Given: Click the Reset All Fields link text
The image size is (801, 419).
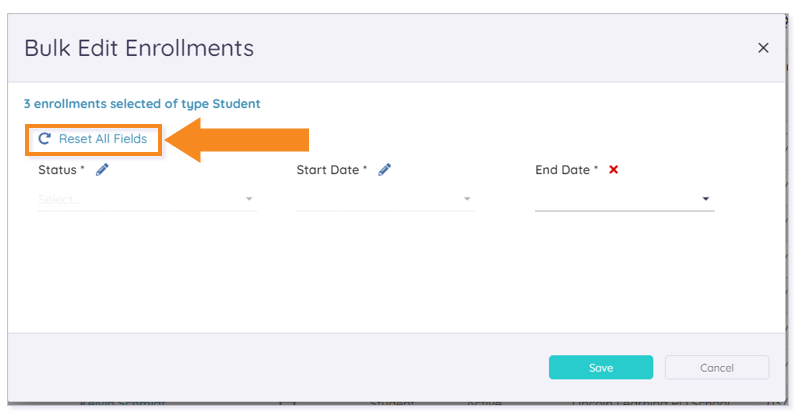Looking at the screenshot, I should coord(103,138).
